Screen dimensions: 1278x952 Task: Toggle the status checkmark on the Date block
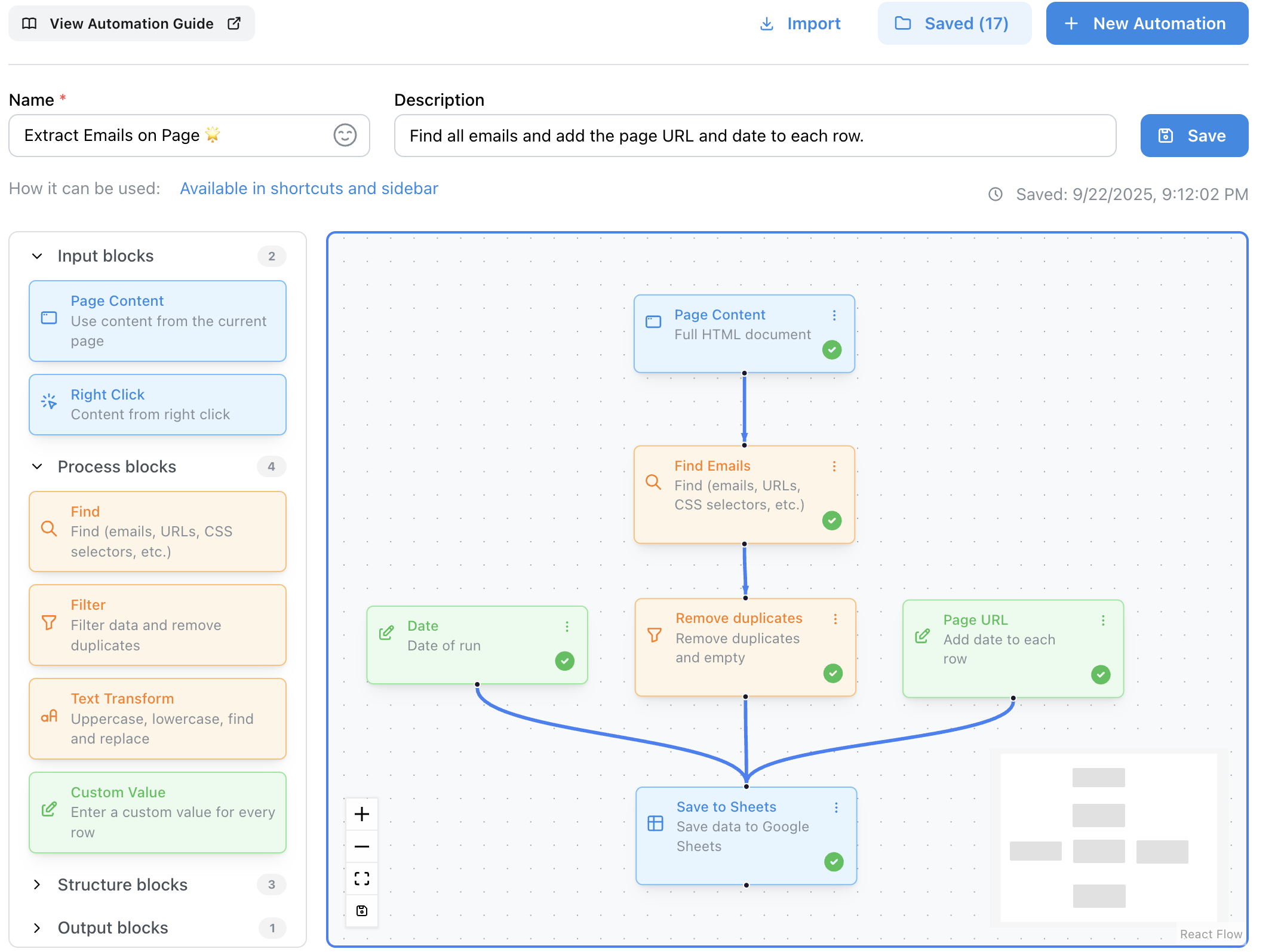click(x=564, y=661)
